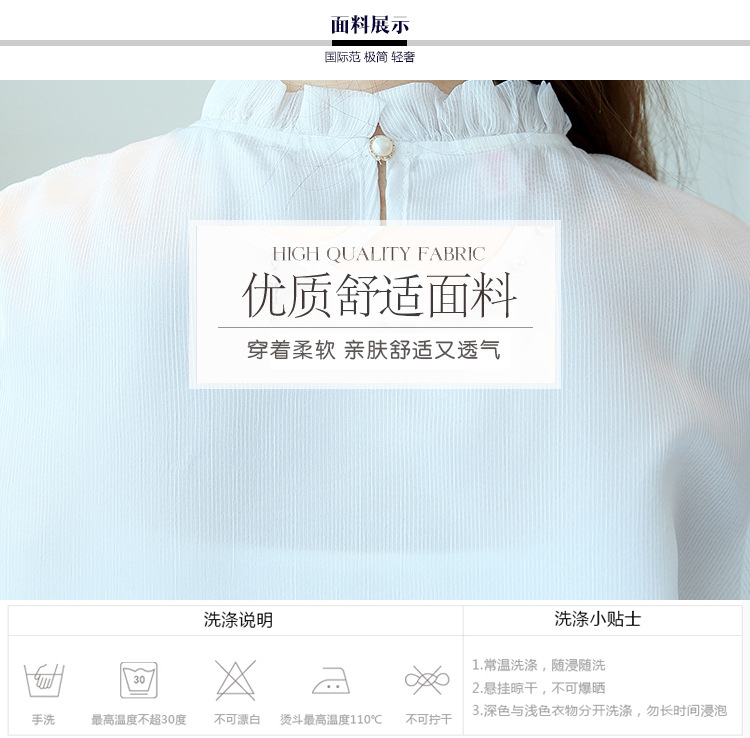
Task: Click the 洗涤说明 header
Action: (238, 620)
